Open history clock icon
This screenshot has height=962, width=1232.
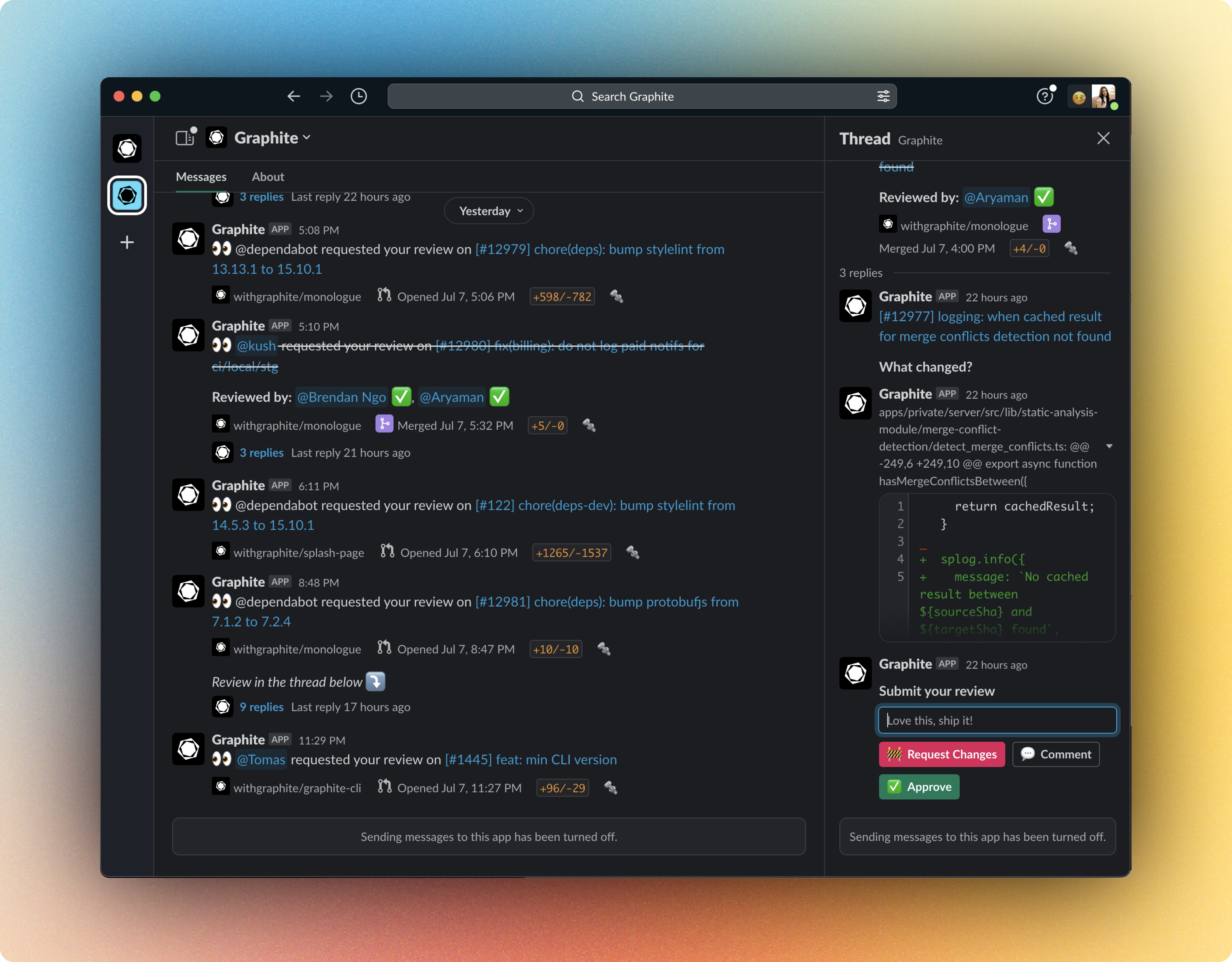(359, 96)
